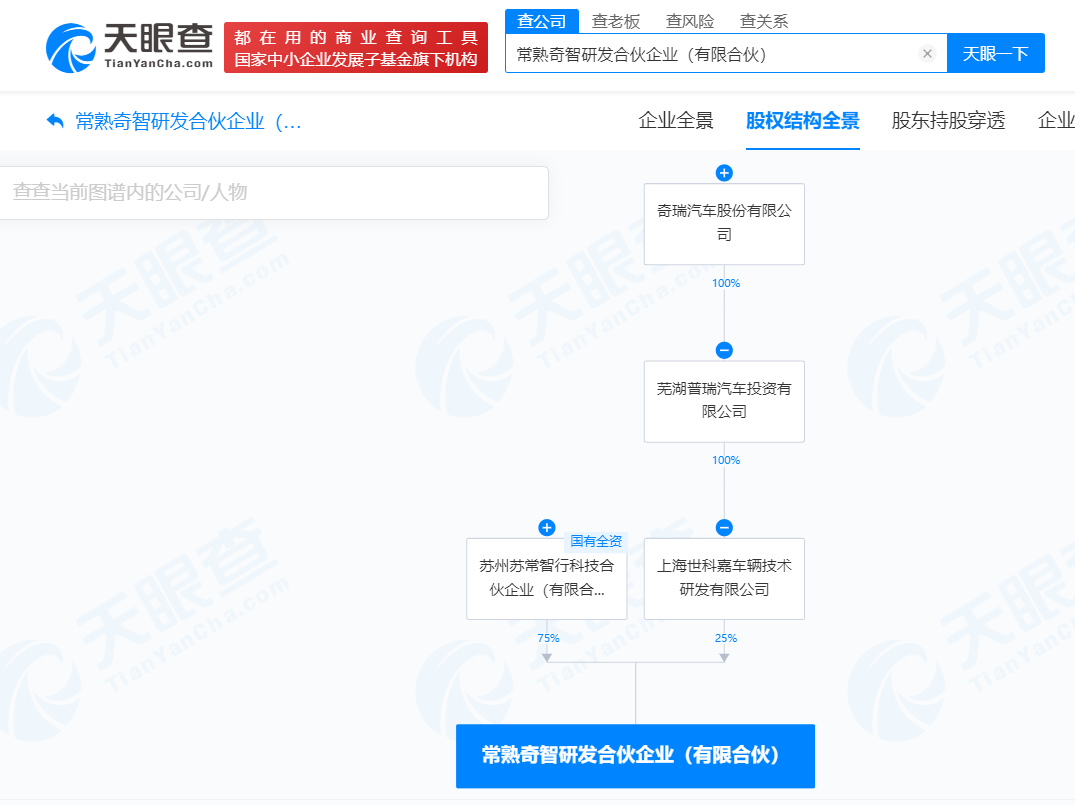
Task: Select the 查关系 search tab
Action: (x=763, y=21)
